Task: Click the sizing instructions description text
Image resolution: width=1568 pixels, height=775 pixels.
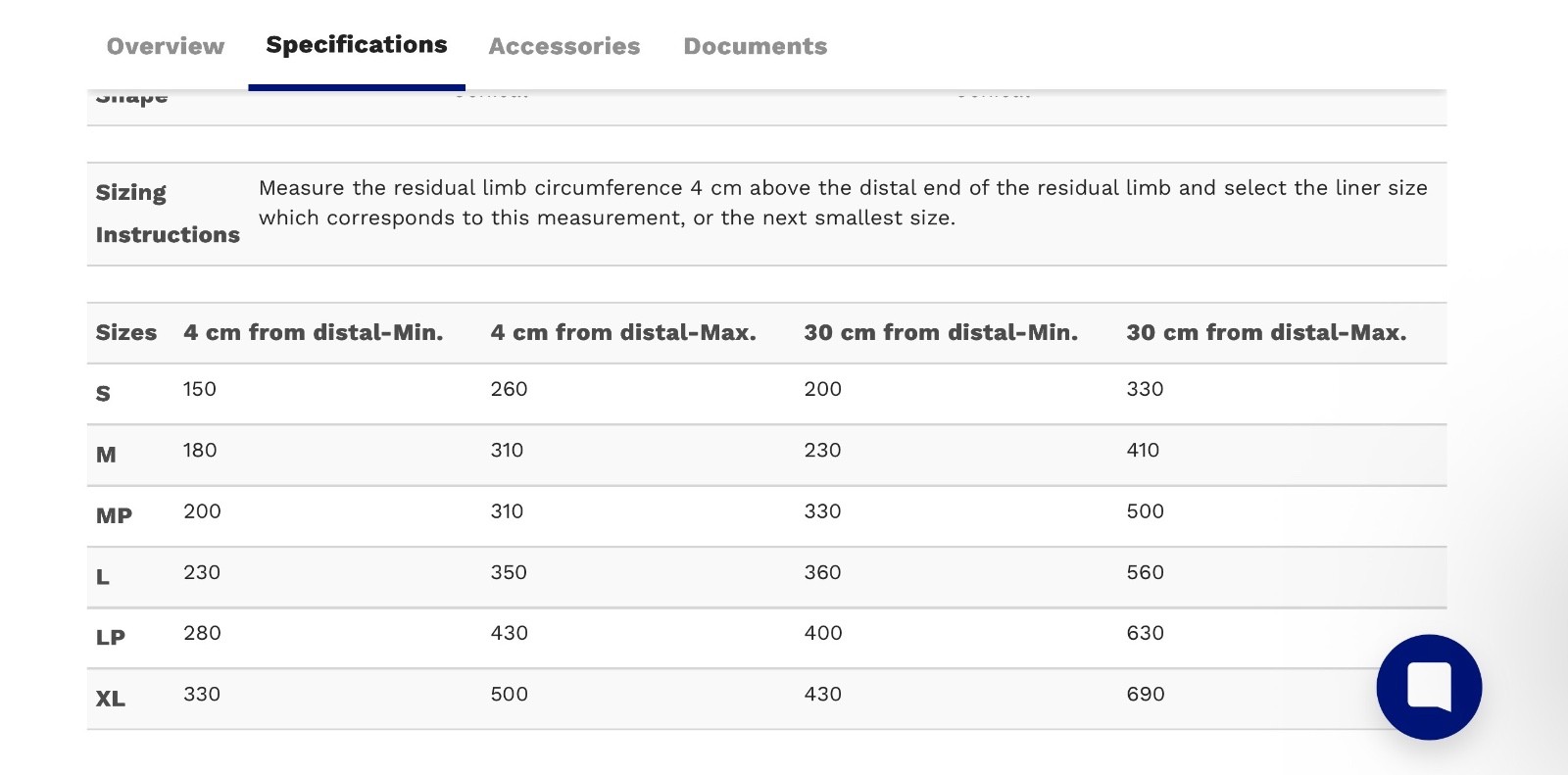Action: (x=843, y=203)
